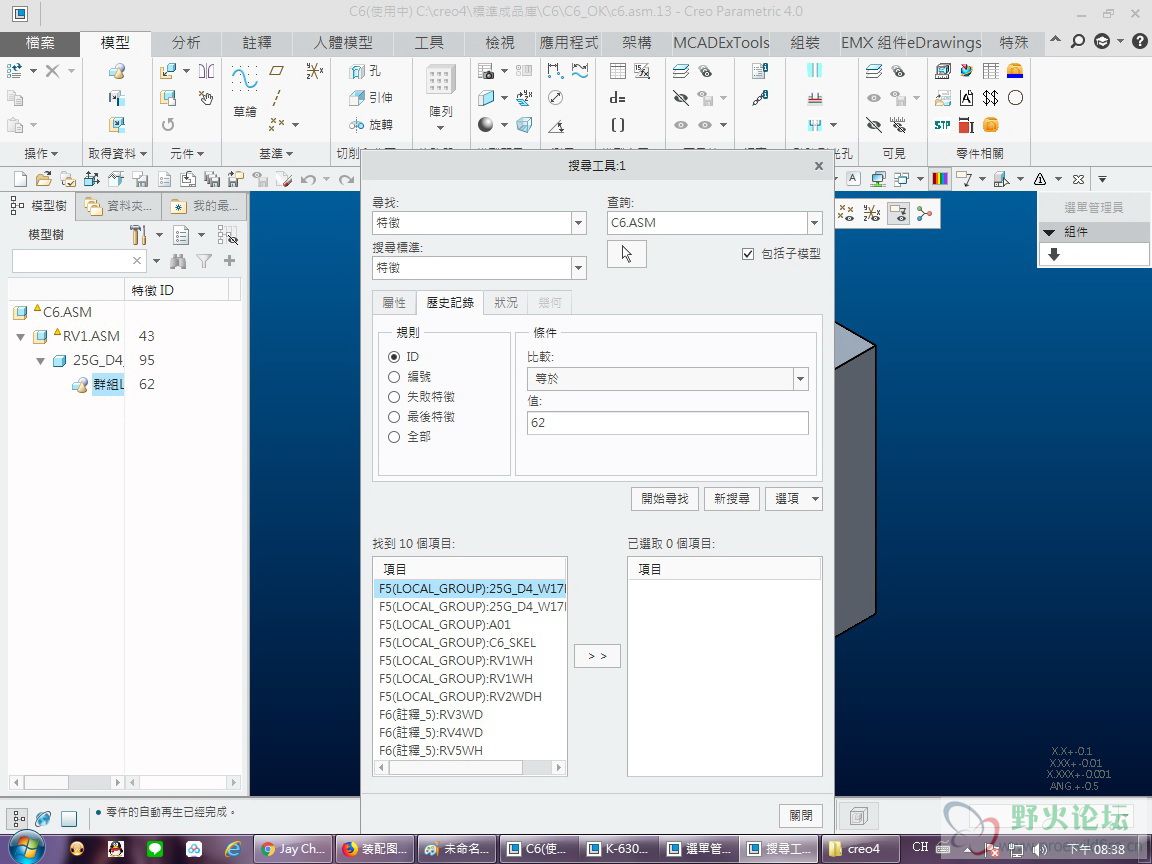
Task: Click the 草繪 sketch tool icon
Action: (x=245, y=78)
